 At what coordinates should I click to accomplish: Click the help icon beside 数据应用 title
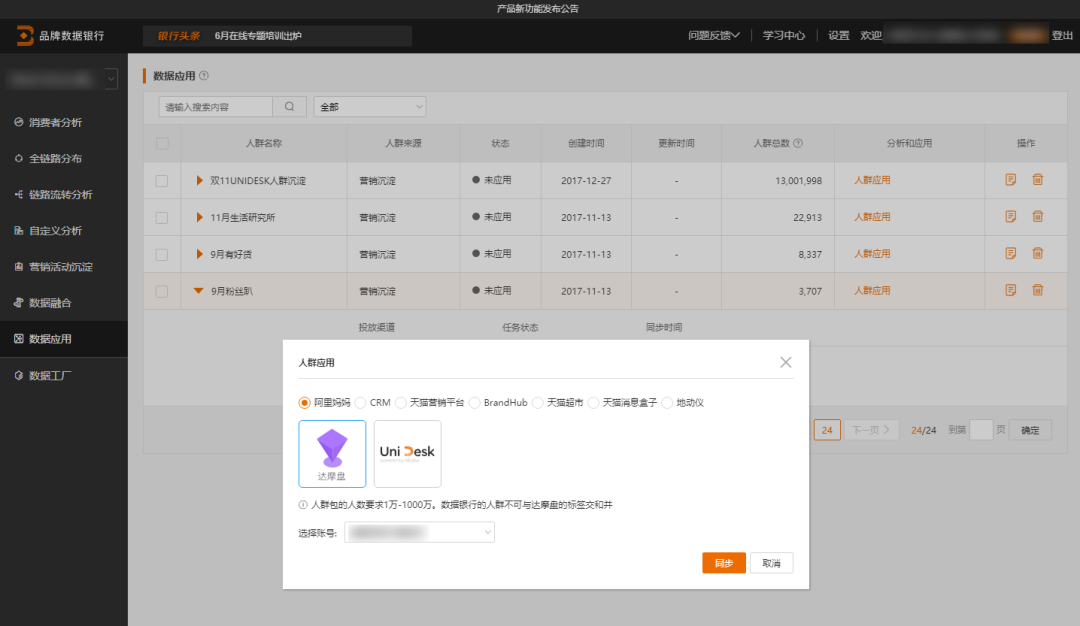(204, 76)
